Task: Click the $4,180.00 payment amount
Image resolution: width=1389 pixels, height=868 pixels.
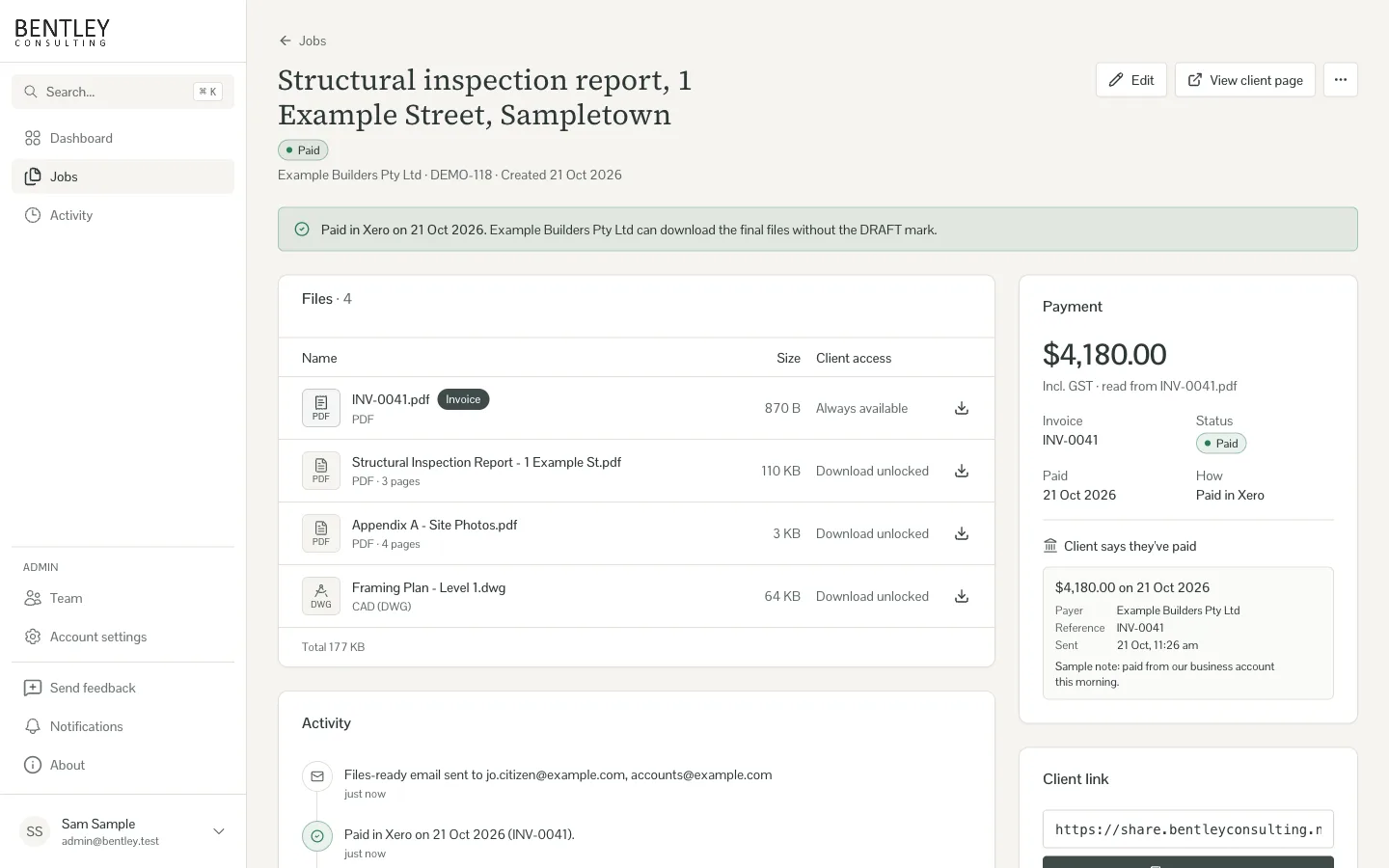Action: coord(1104,354)
